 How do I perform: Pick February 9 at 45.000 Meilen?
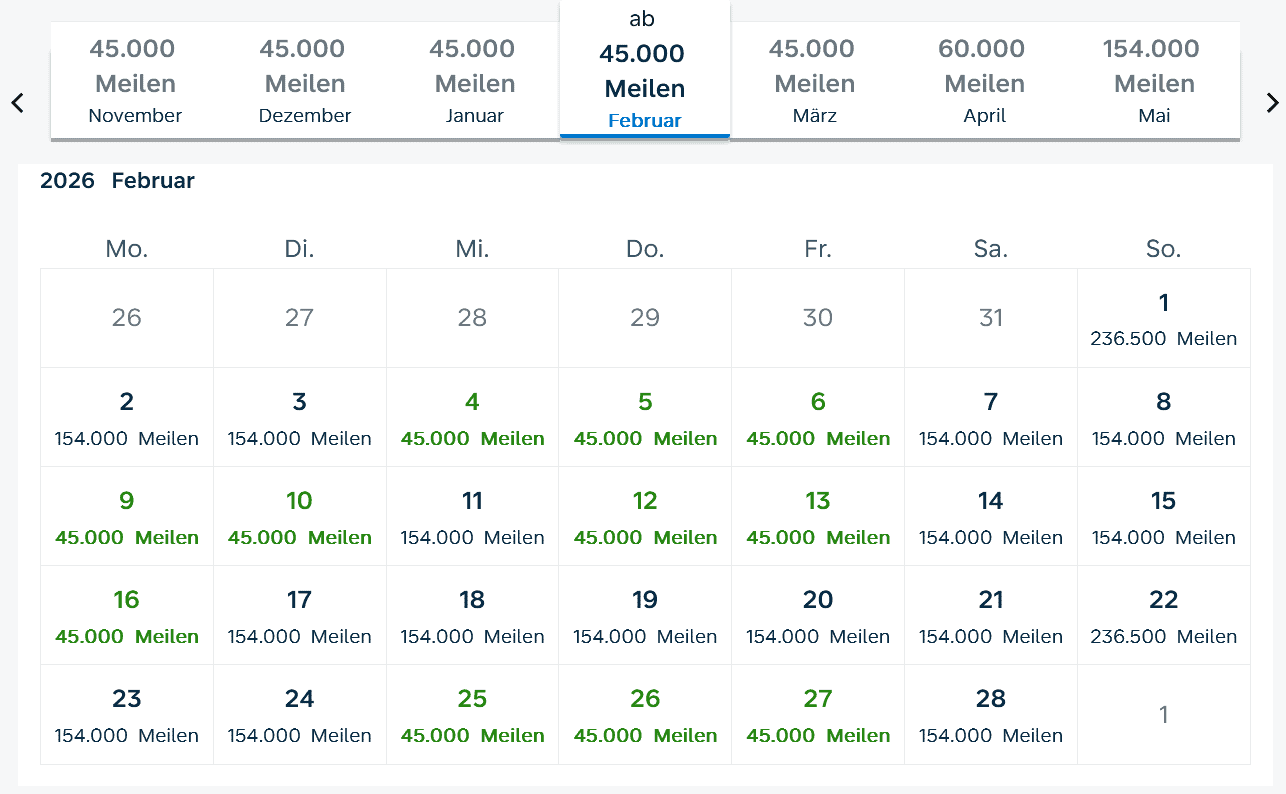126,516
